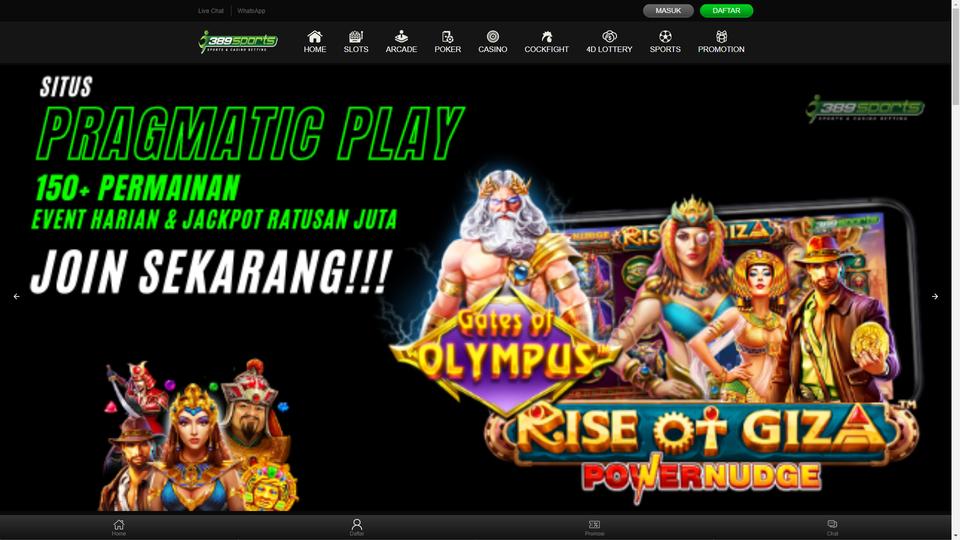Select the POKER menu item
The image size is (960, 540).
448,42
